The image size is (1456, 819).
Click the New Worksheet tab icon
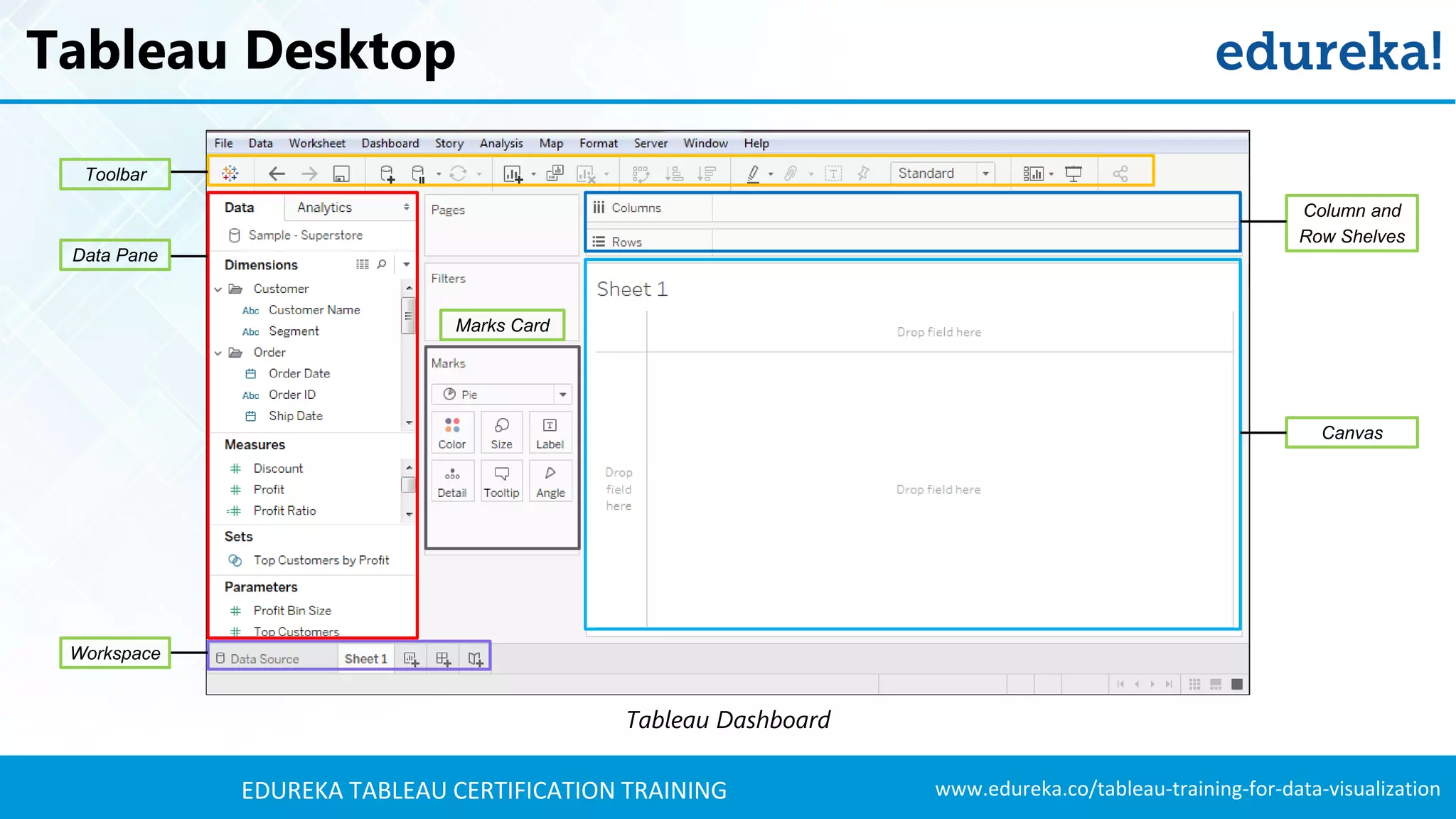(x=411, y=659)
